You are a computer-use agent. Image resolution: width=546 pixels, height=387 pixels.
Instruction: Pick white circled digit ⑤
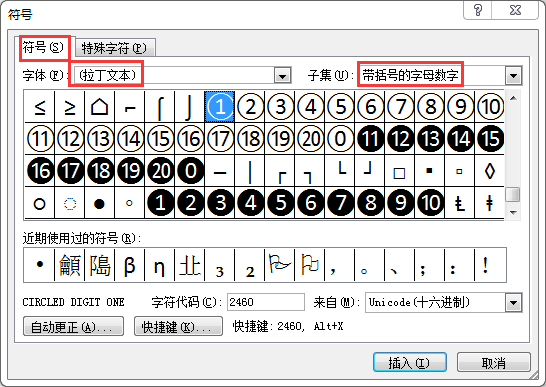[x=340, y=107]
